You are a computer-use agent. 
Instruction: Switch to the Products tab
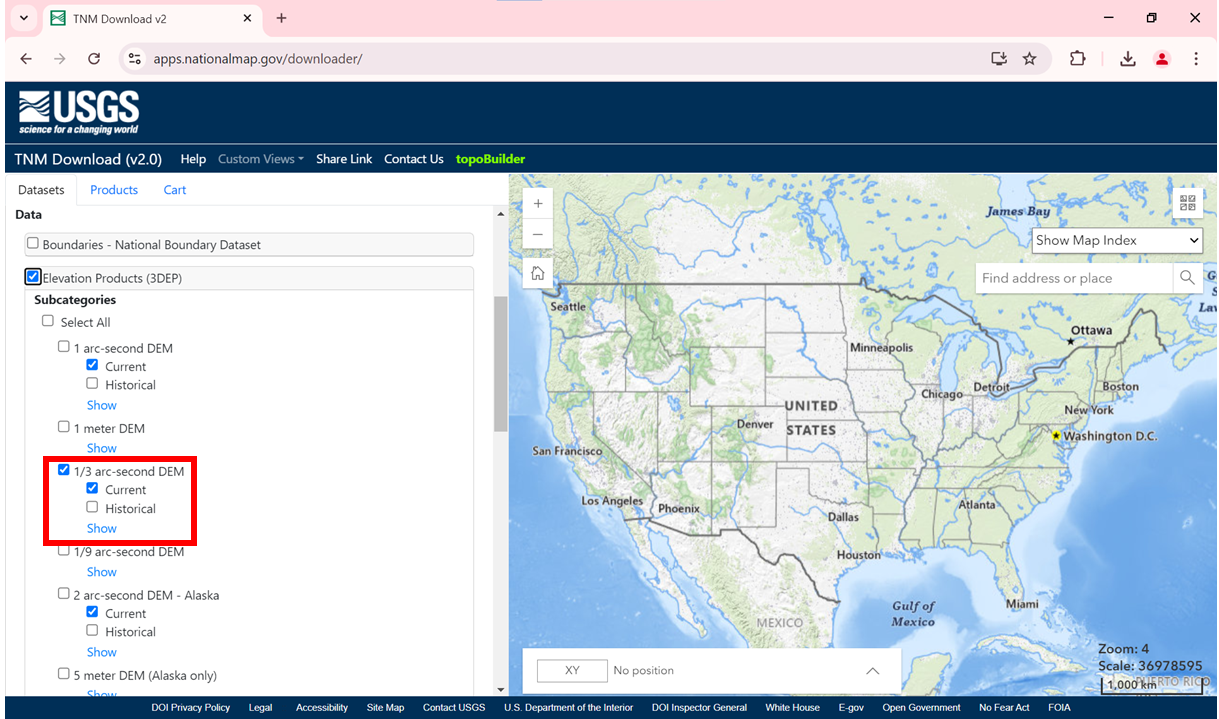pyautogui.click(x=114, y=190)
